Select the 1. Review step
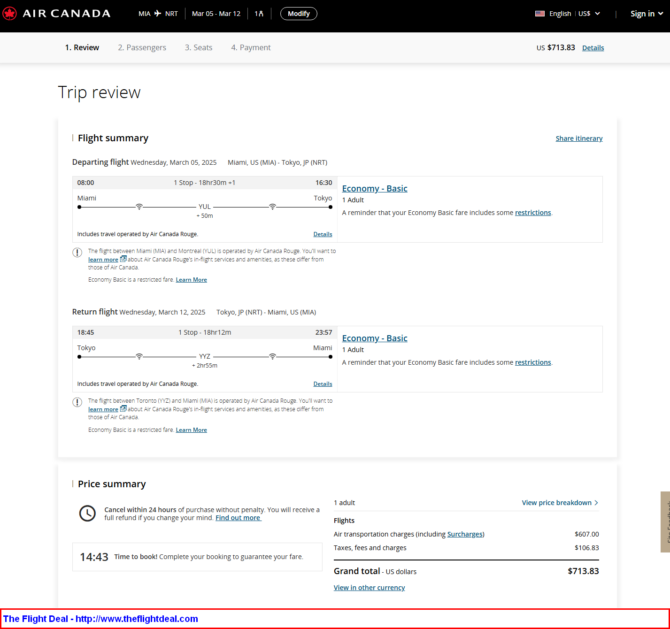This screenshot has height=629, width=670. pos(82,47)
